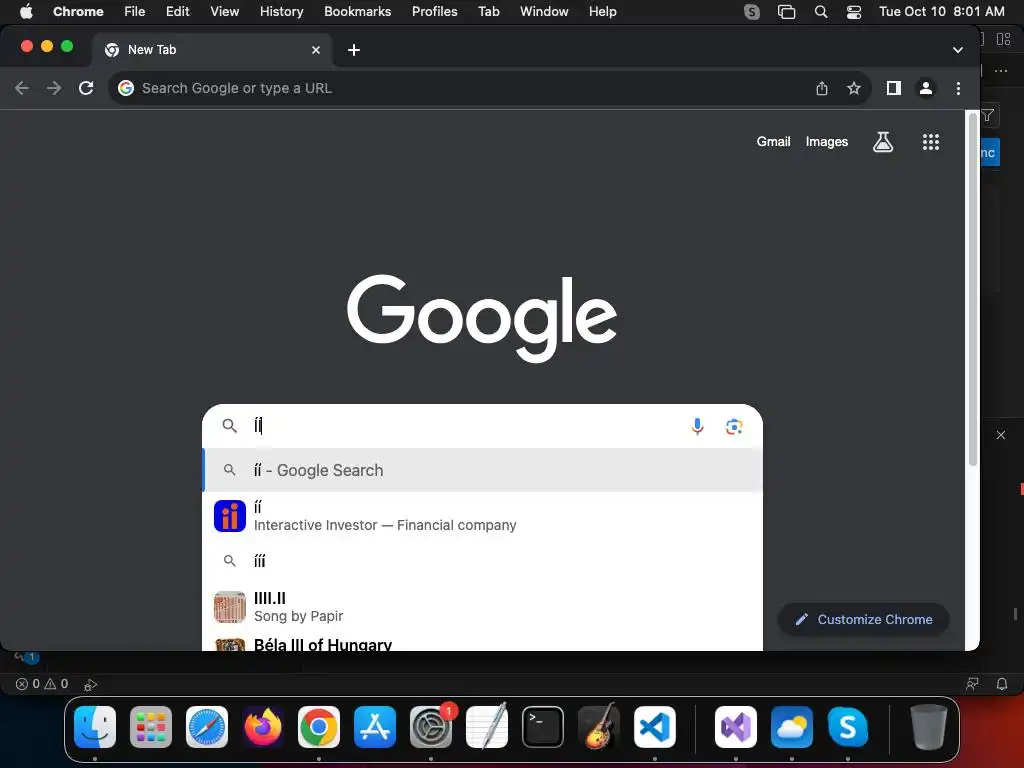
Task: Open the Profiles menu
Action: pos(434,12)
